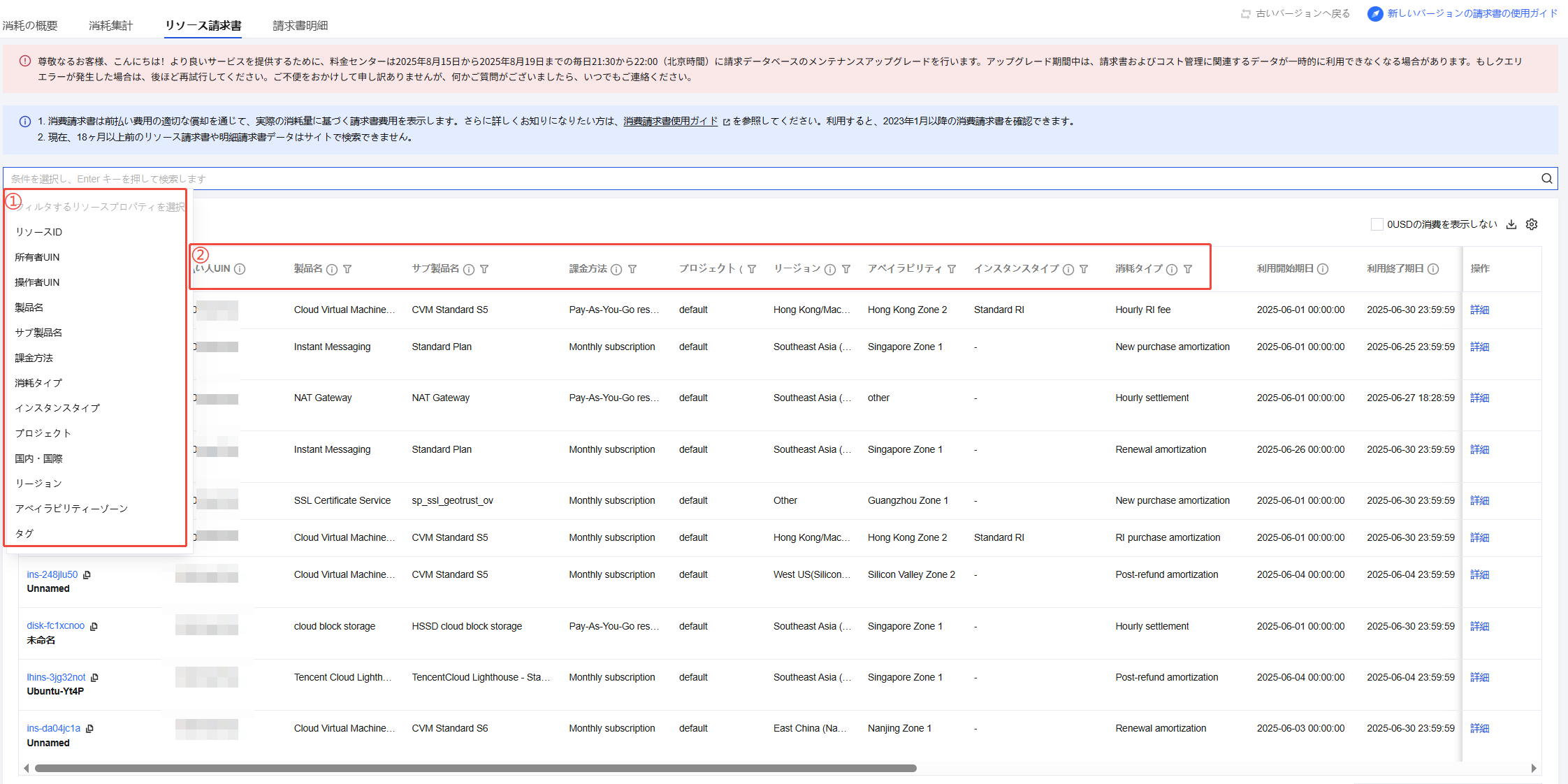
Task: Select リソースID from the filter property list
Action: [x=39, y=232]
